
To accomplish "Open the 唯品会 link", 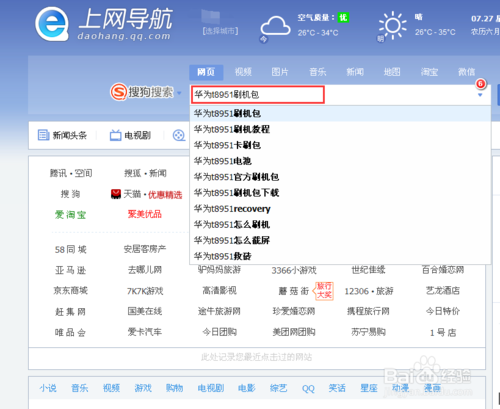I will [x=70, y=332].
